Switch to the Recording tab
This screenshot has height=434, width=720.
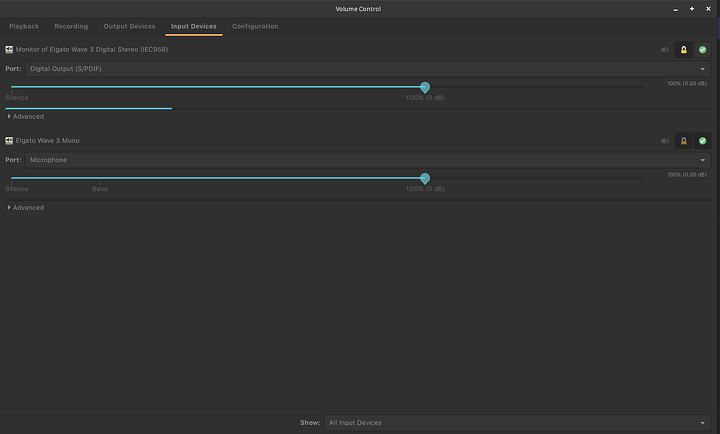pos(71,27)
